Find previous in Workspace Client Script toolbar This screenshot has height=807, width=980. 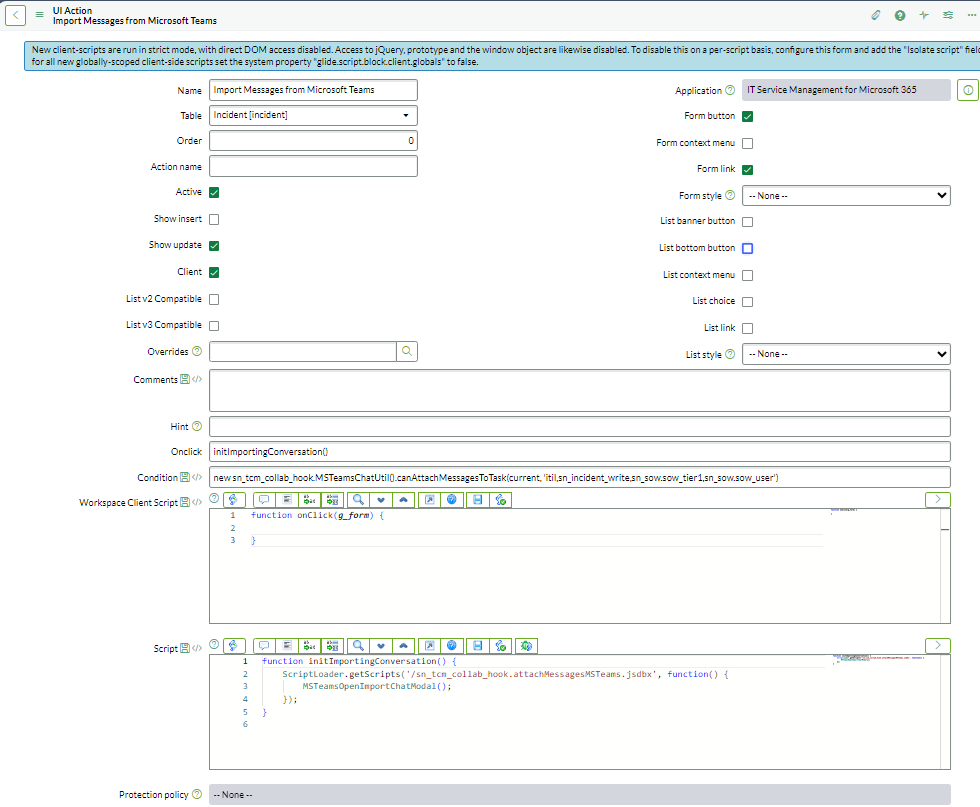(404, 499)
